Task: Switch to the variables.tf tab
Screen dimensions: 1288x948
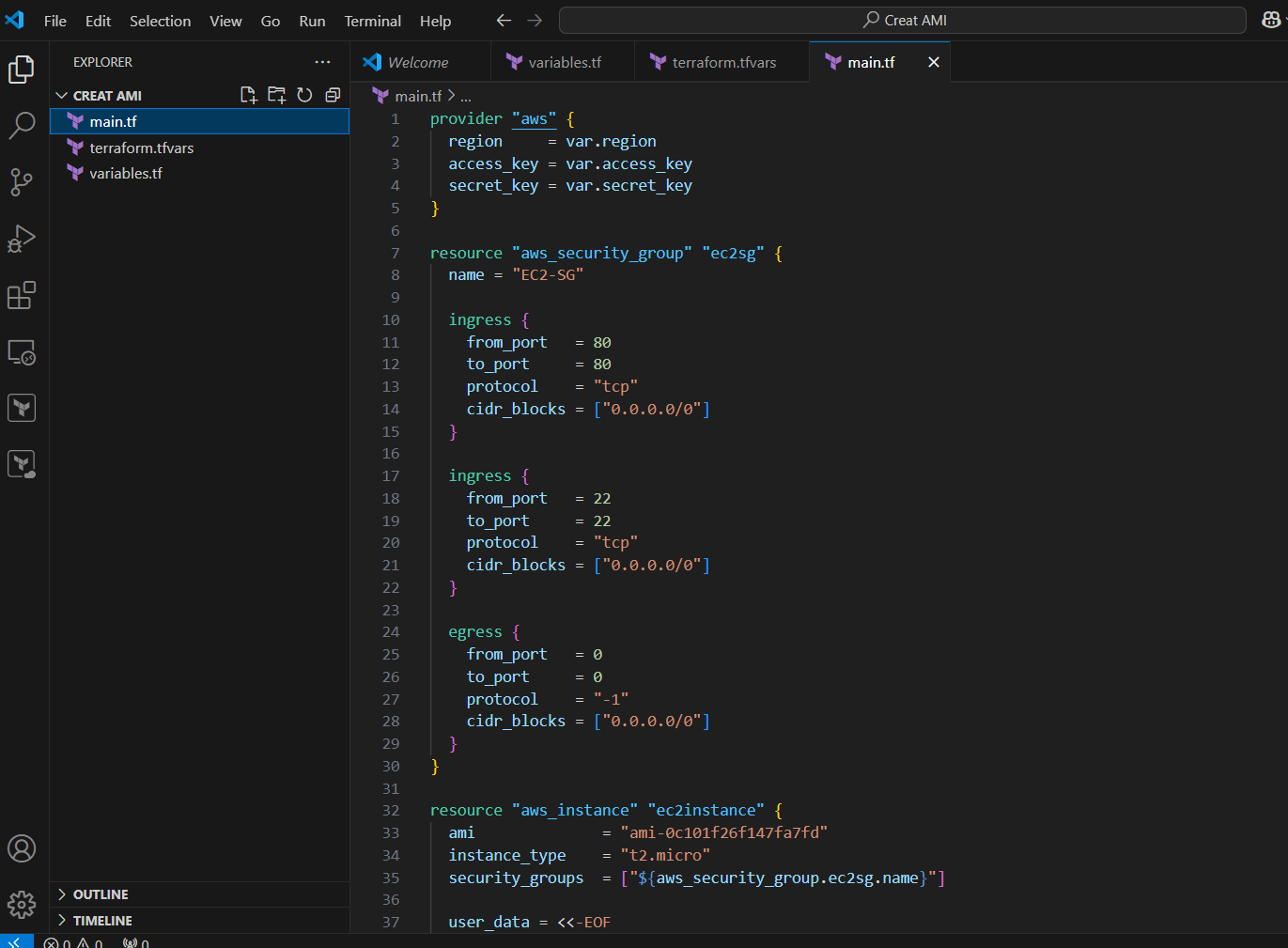Action: (x=563, y=62)
